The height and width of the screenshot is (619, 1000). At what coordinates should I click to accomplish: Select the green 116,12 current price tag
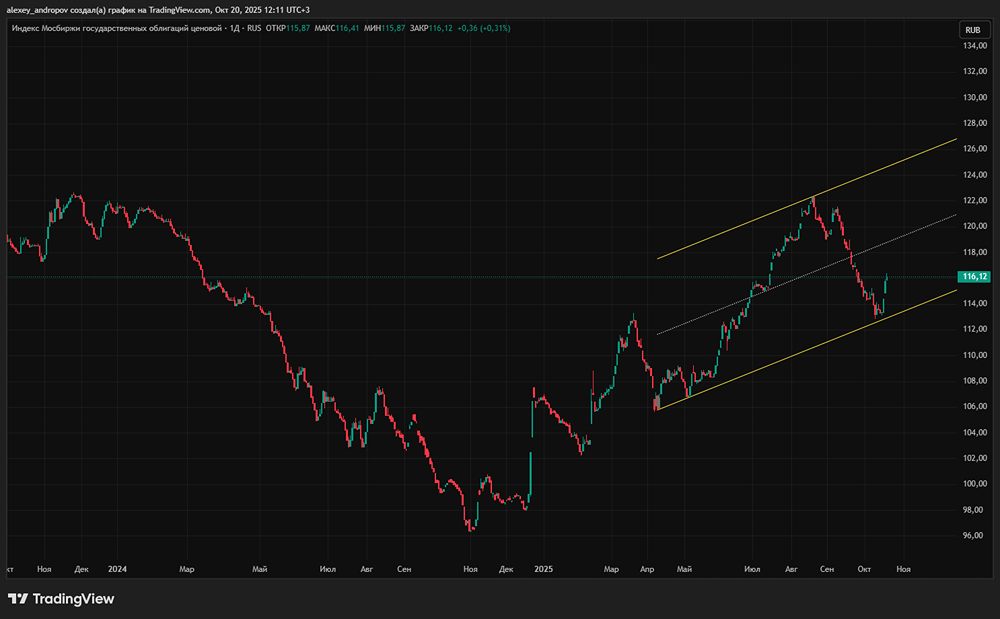pos(974,277)
